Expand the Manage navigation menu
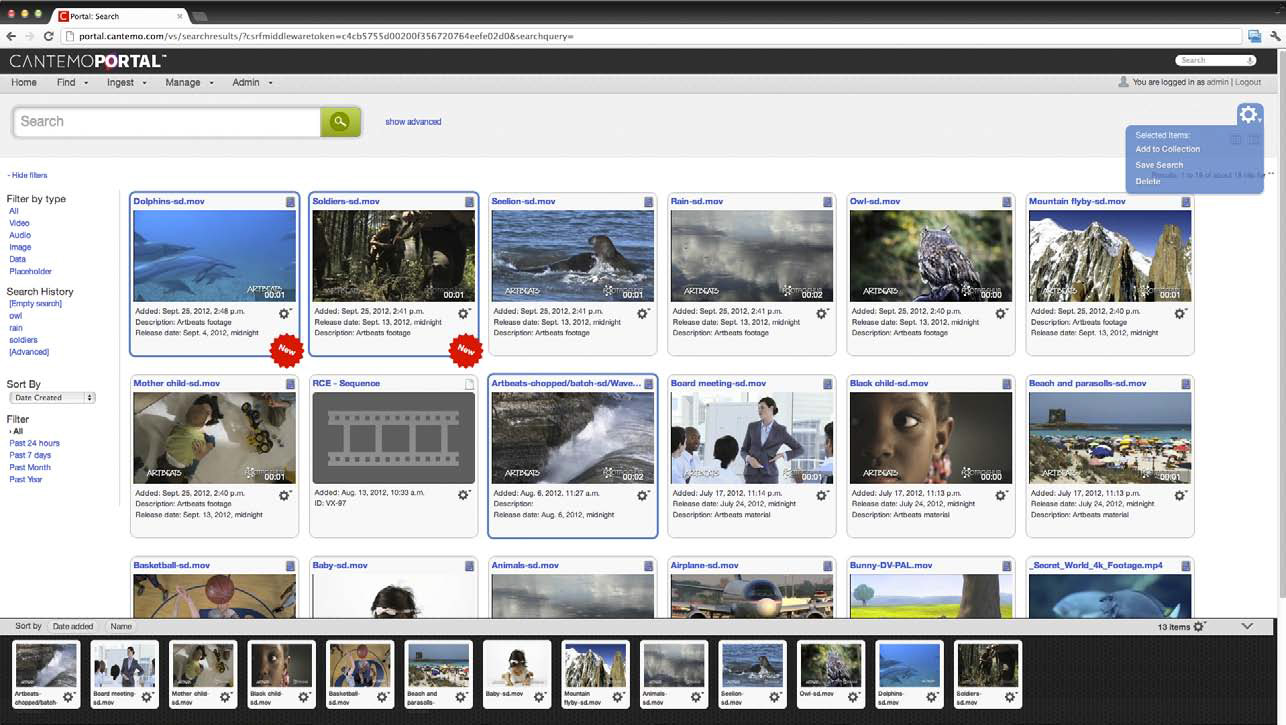The image size is (1286, 725). 190,83
